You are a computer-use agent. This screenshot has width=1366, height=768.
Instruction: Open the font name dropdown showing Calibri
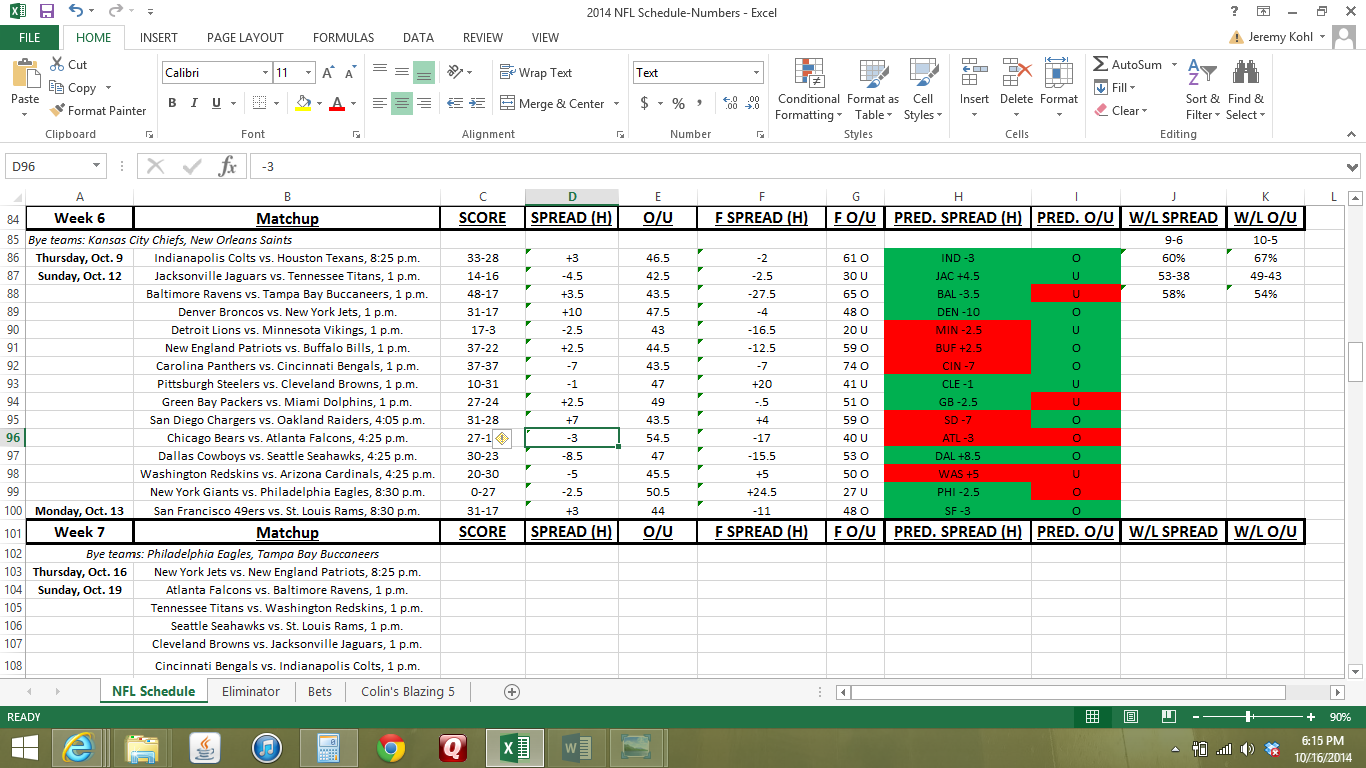[265, 73]
